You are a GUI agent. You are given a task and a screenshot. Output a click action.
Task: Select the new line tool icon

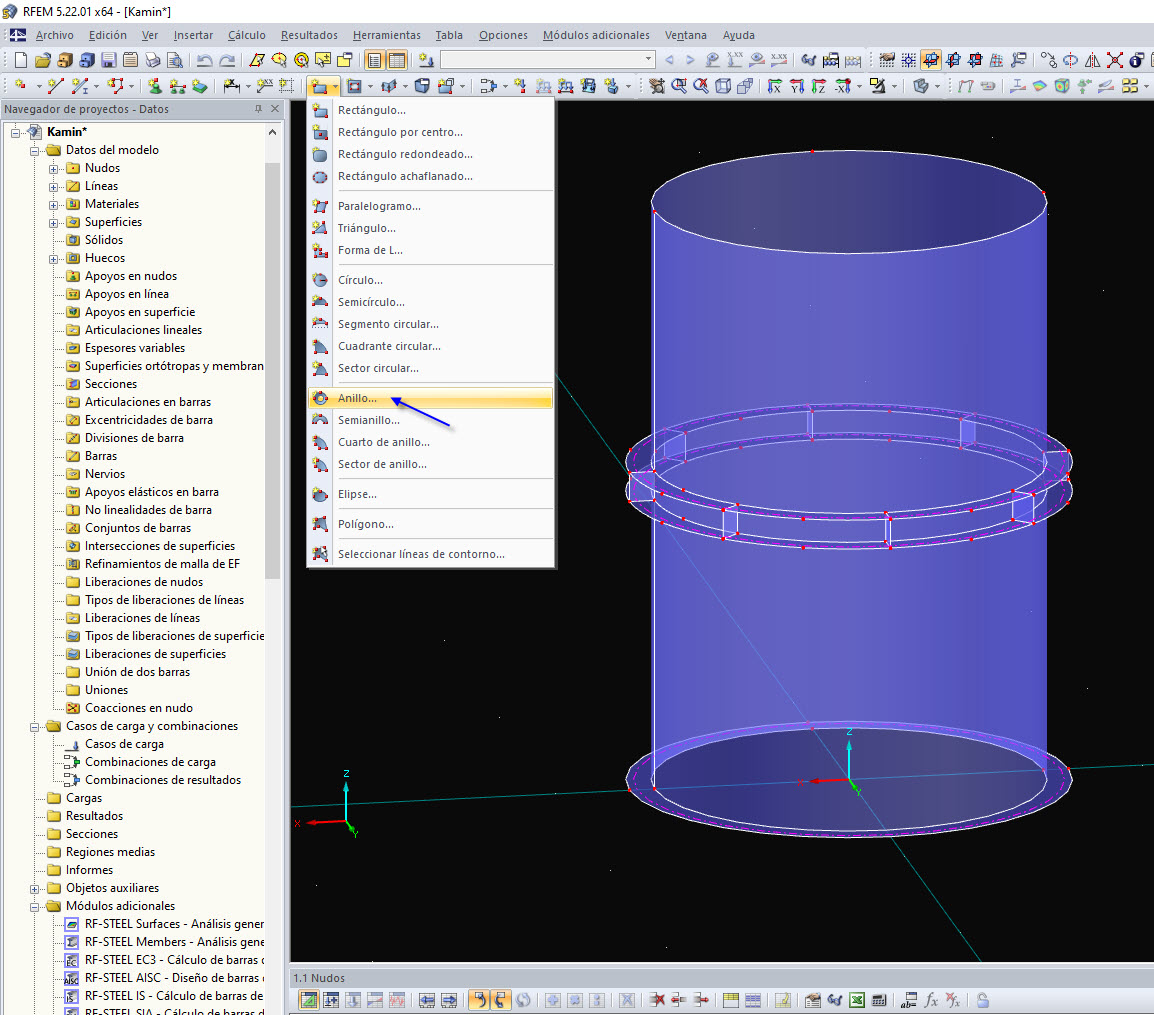56,86
